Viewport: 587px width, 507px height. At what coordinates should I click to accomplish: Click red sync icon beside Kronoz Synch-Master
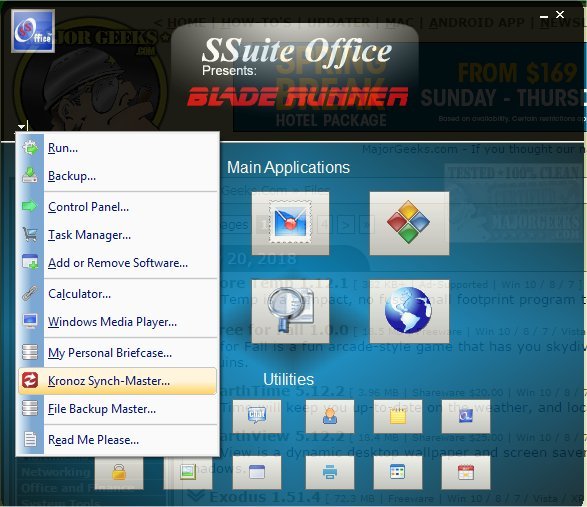click(x=30, y=380)
